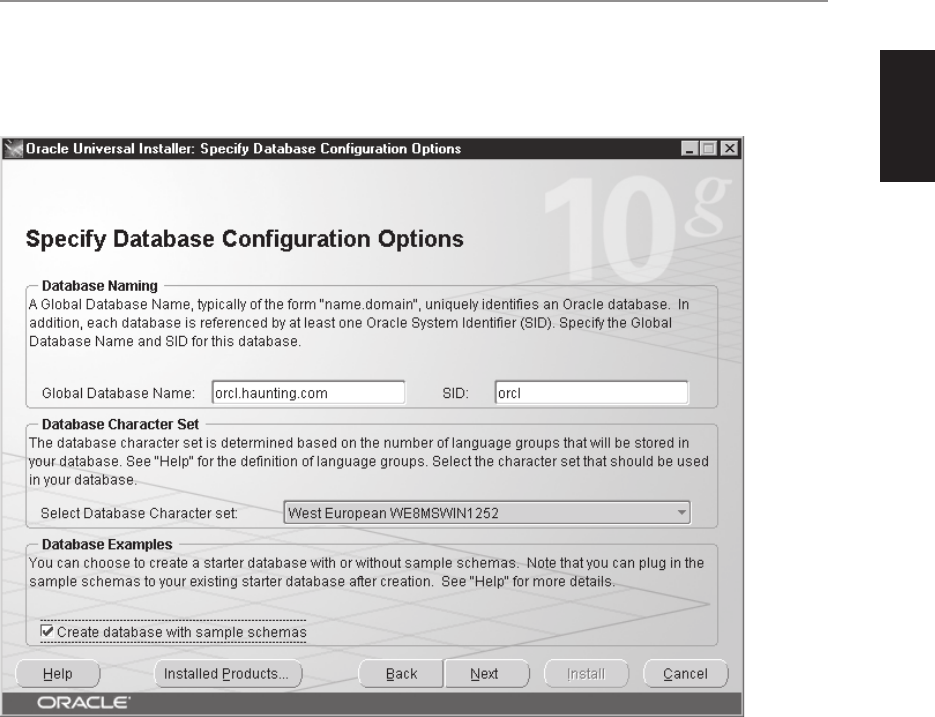Cancel the Oracle installation
The width and height of the screenshot is (935, 717).
(x=686, y=674)
